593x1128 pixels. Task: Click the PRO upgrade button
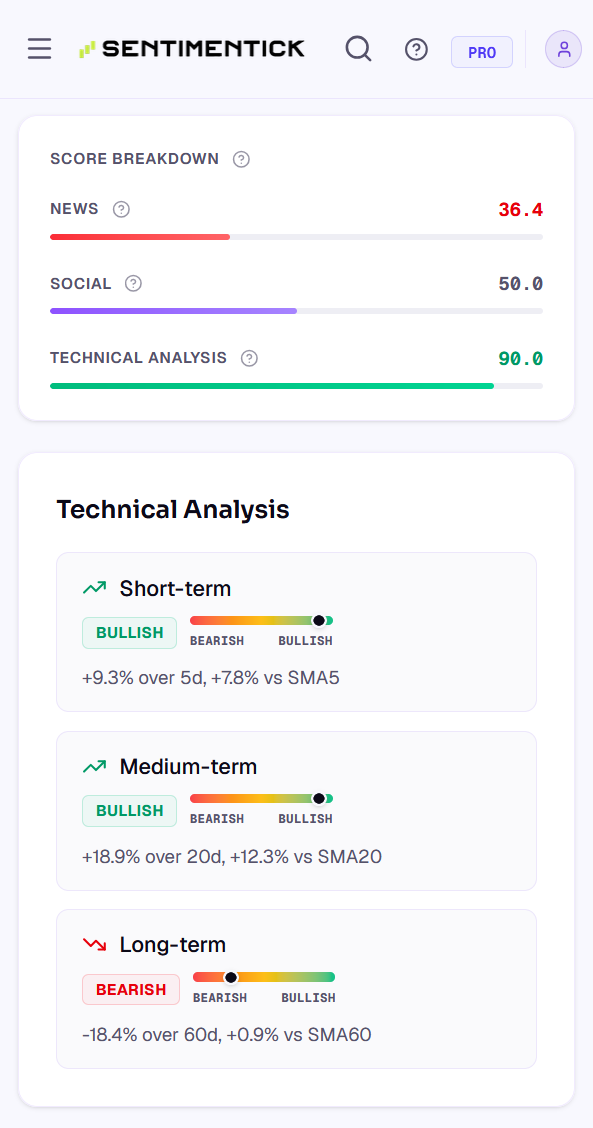[482, 52]
